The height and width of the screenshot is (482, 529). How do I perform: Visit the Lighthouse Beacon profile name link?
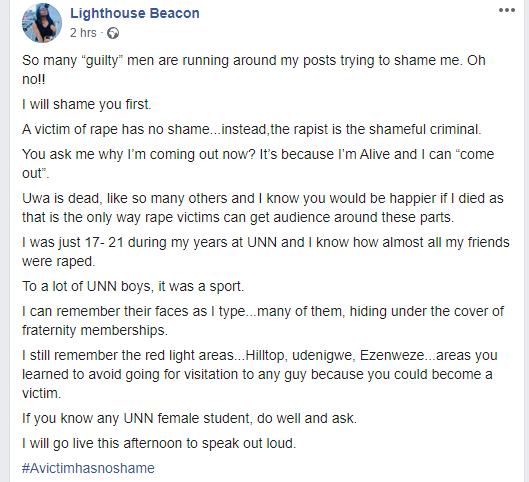(x=135, y=13)
